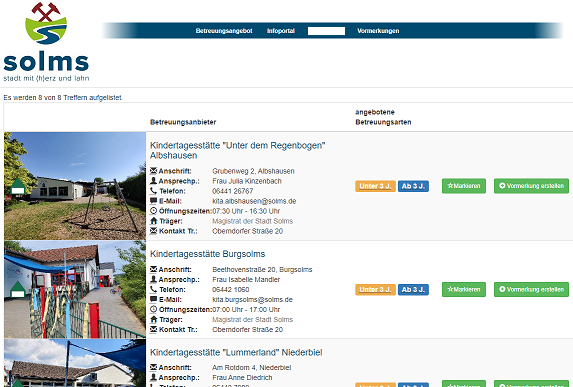The image size is (573, 387).
Task: Select the highlighted white navigation tab
Action: [x=326, y=31]
